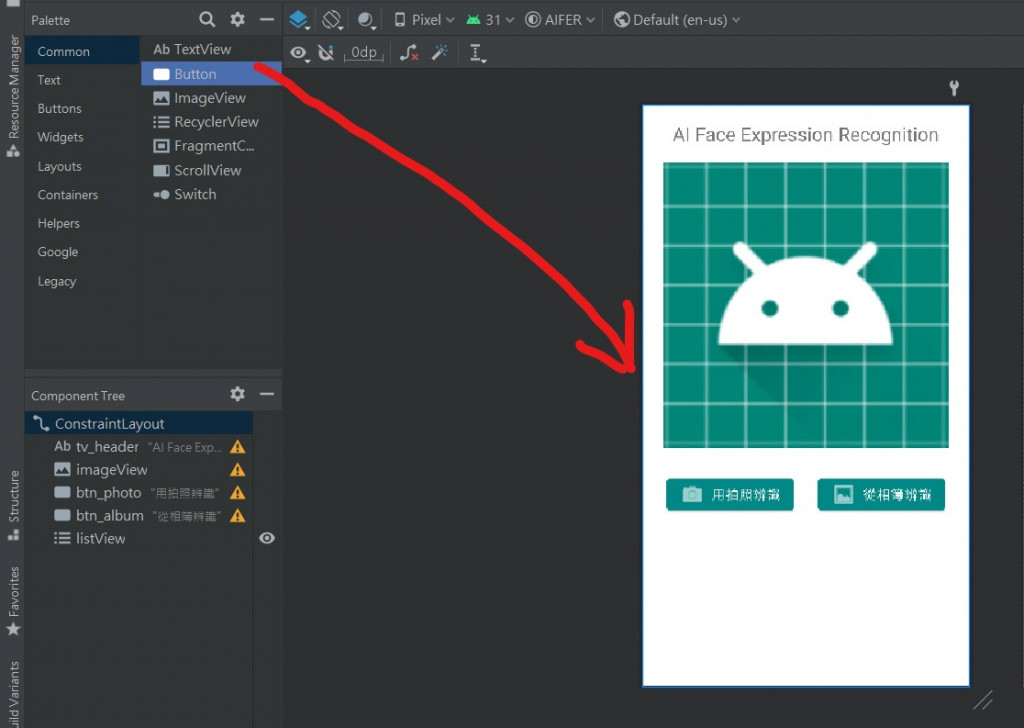
Task: Open the Pixel device dropdown
Action: tap(424, 20)
